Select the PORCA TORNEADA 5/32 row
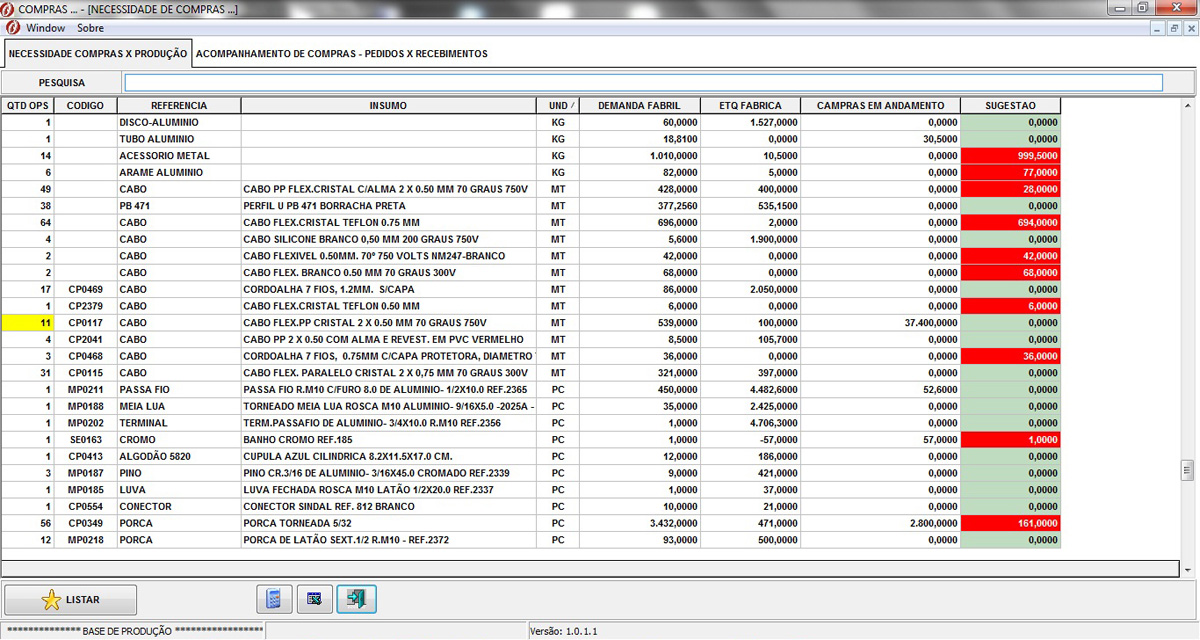 pos(388,523)
